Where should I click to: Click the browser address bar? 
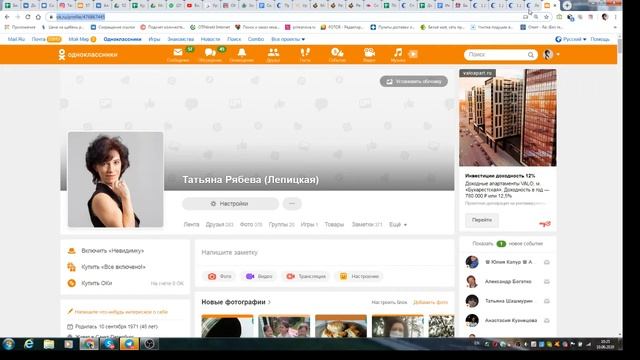pyautogui.click(x=286, y=17)
